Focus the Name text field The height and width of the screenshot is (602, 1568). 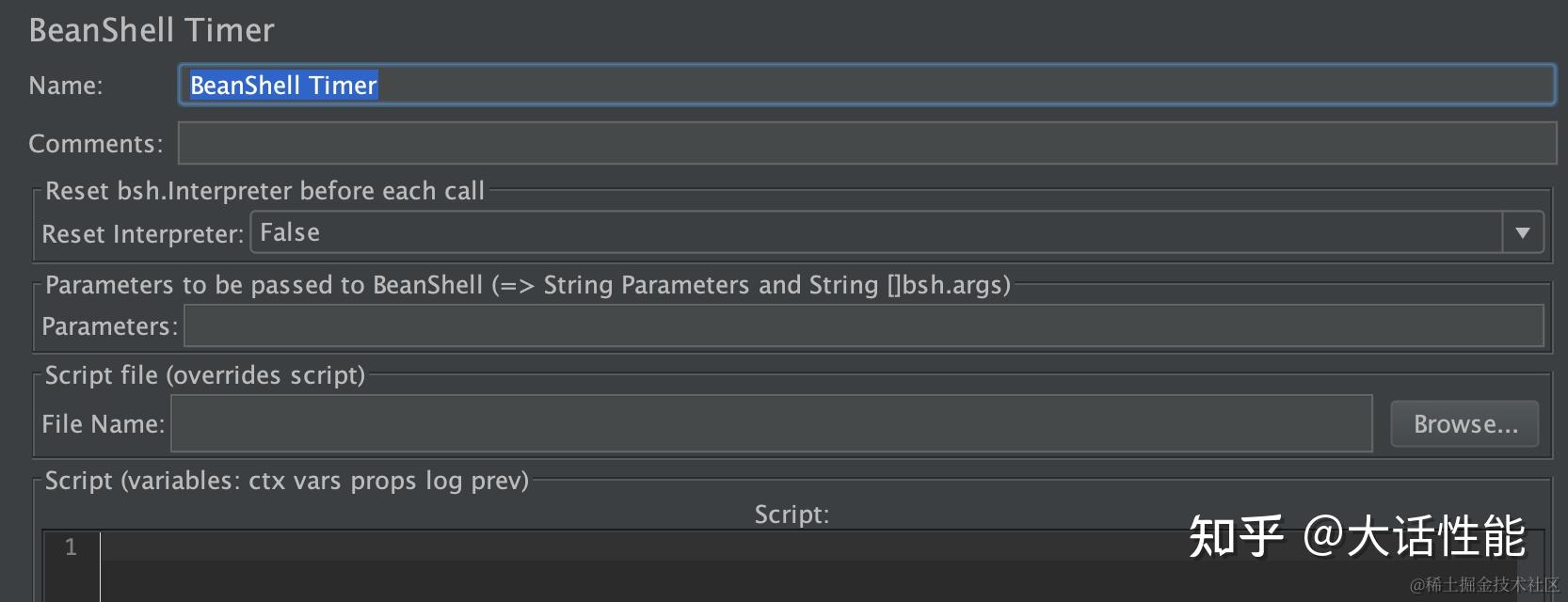(x=866, y=86)
